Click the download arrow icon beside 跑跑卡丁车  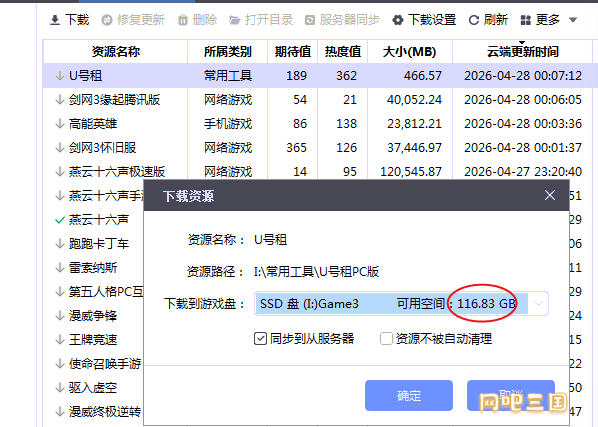(59, 244)
